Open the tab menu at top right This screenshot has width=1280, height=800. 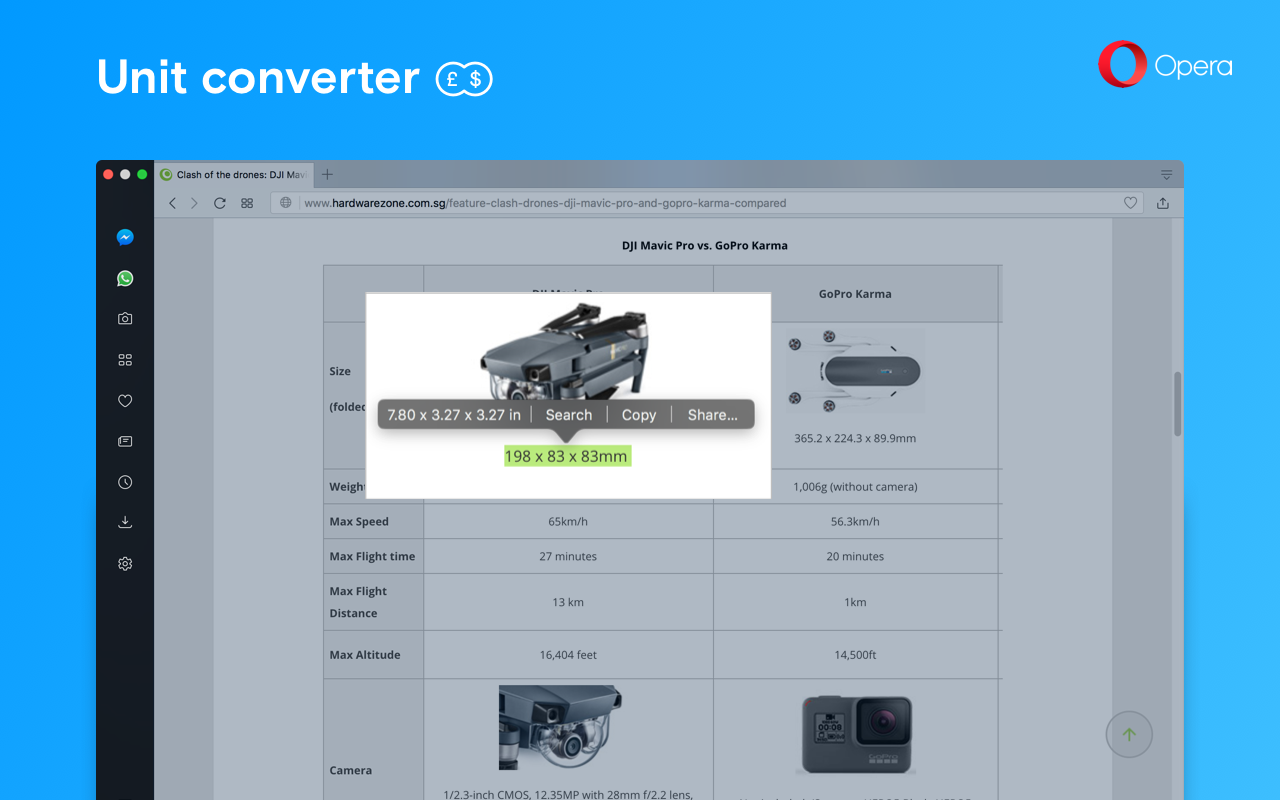[x=1166, y=175]
